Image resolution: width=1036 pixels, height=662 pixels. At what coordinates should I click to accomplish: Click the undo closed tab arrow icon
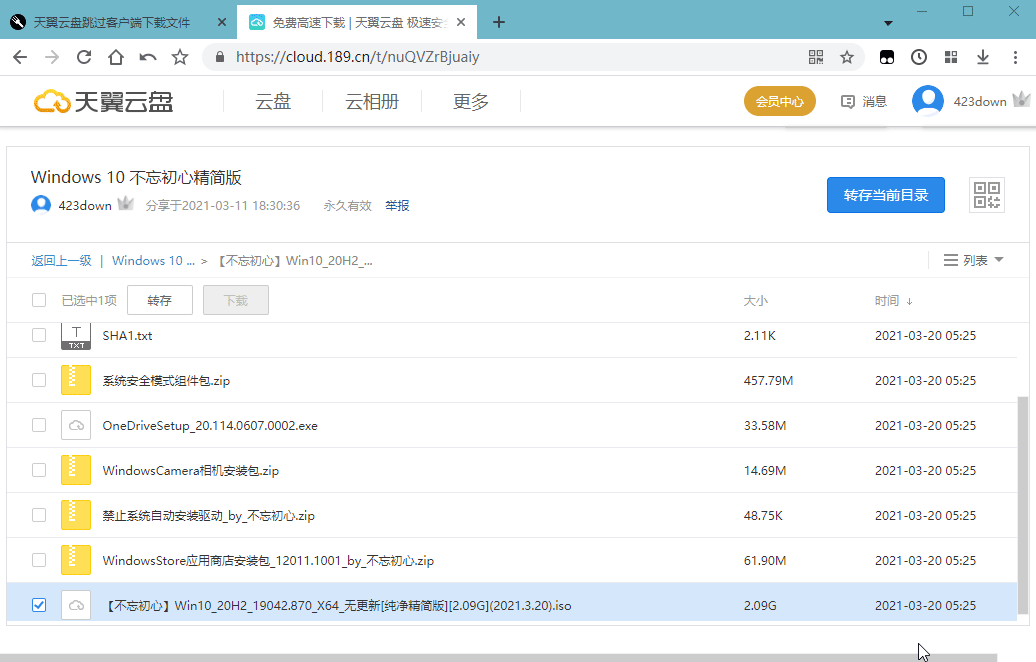pyautogui.click(x=148, y=57)
